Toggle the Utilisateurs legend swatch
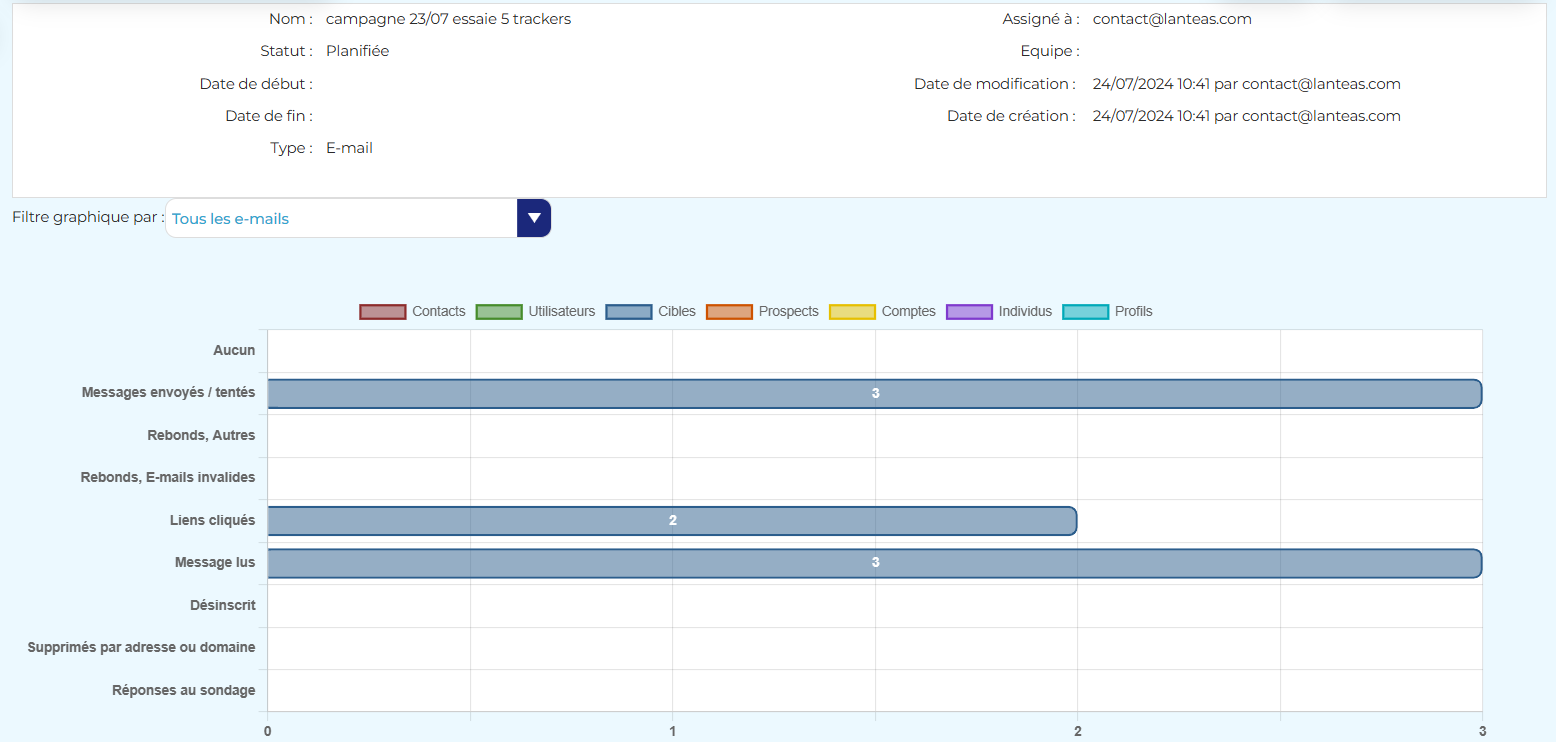Viewport: 1556px width, 742px height. [499, 312]
